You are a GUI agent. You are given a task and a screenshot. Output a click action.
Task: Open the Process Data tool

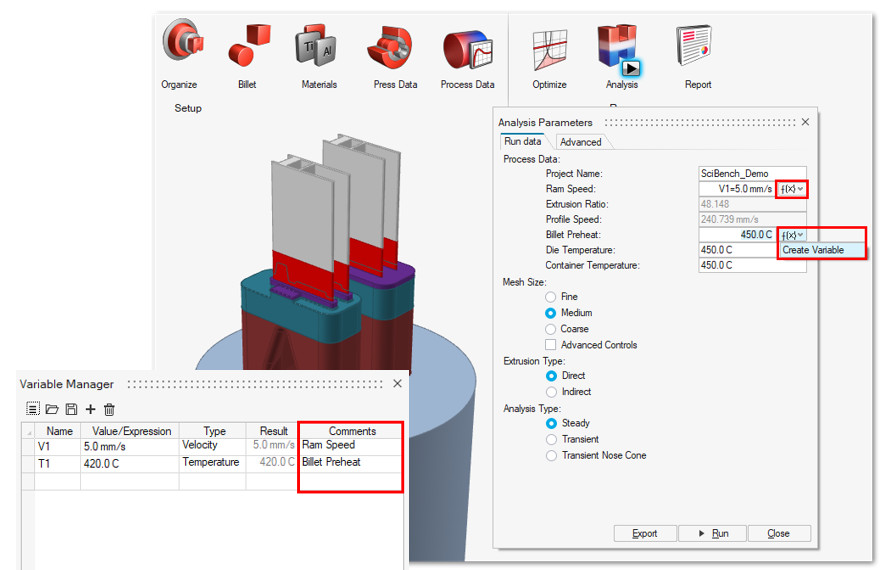tap(467, 45)
